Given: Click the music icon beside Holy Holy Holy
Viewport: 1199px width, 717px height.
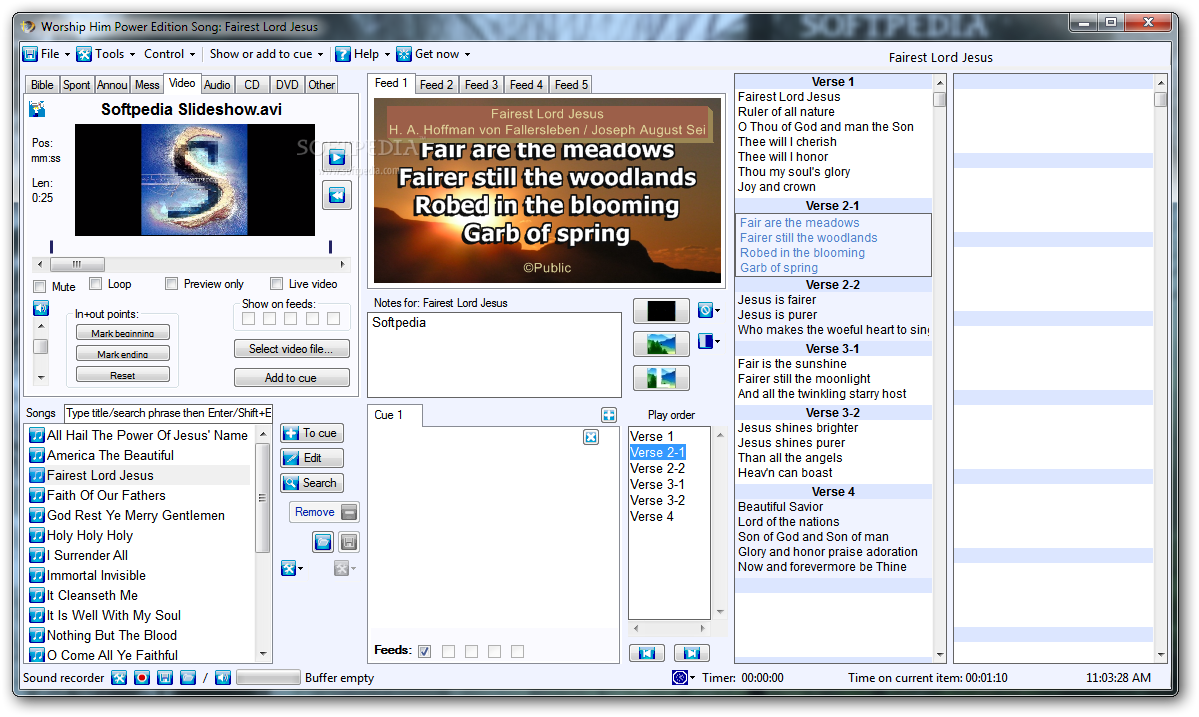Looking at the screenshot, I should [x=37, y=535].
